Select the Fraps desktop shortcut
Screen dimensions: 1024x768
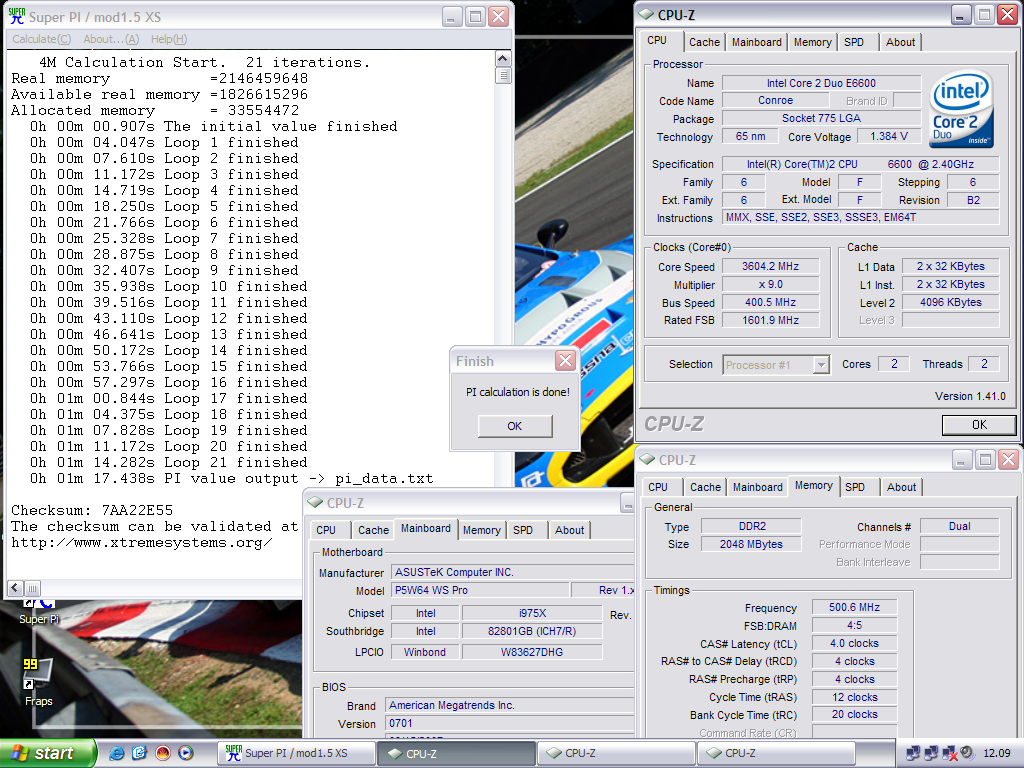[x=39, y=682]
